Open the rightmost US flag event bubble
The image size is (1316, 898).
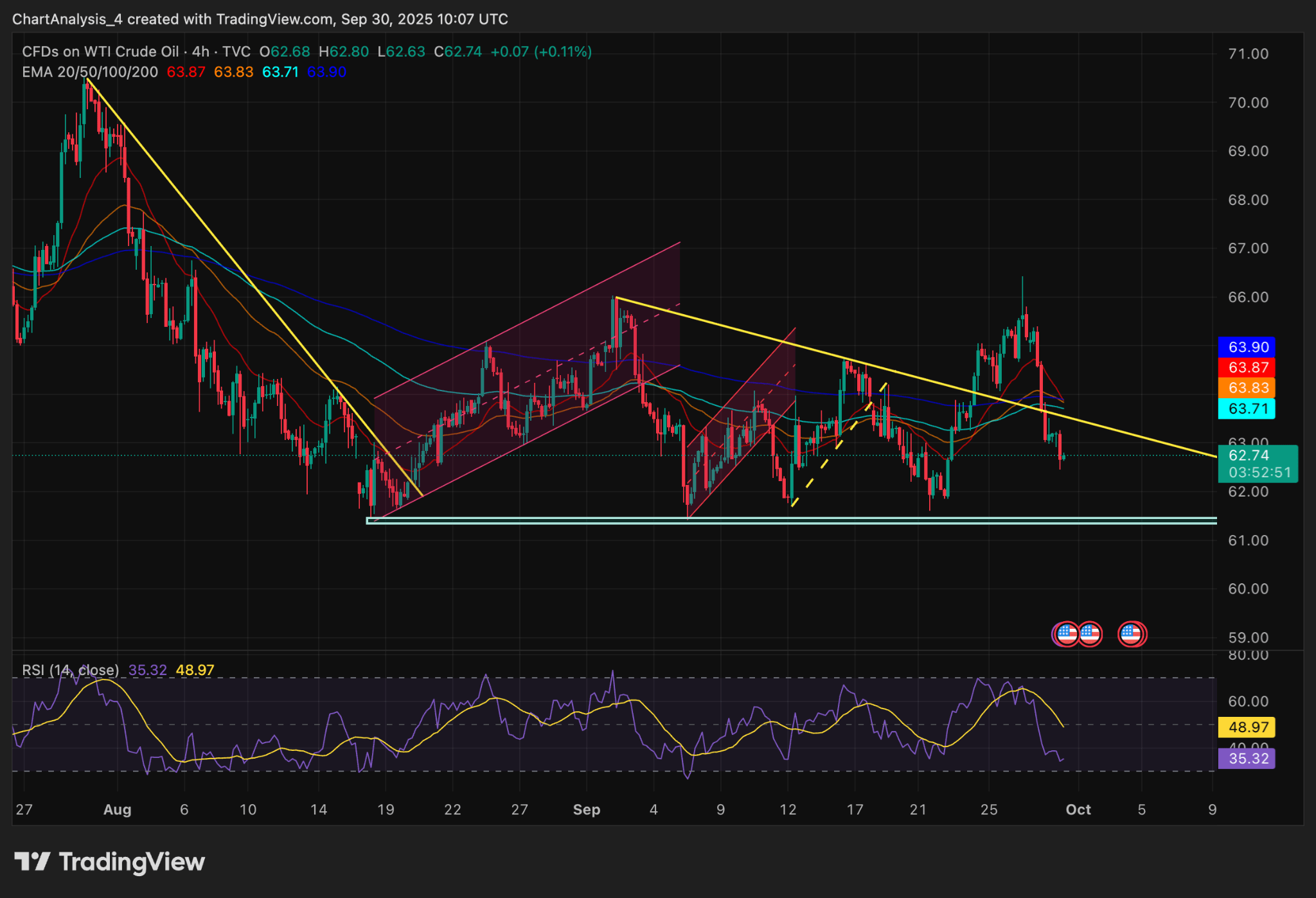point(1132,633)
